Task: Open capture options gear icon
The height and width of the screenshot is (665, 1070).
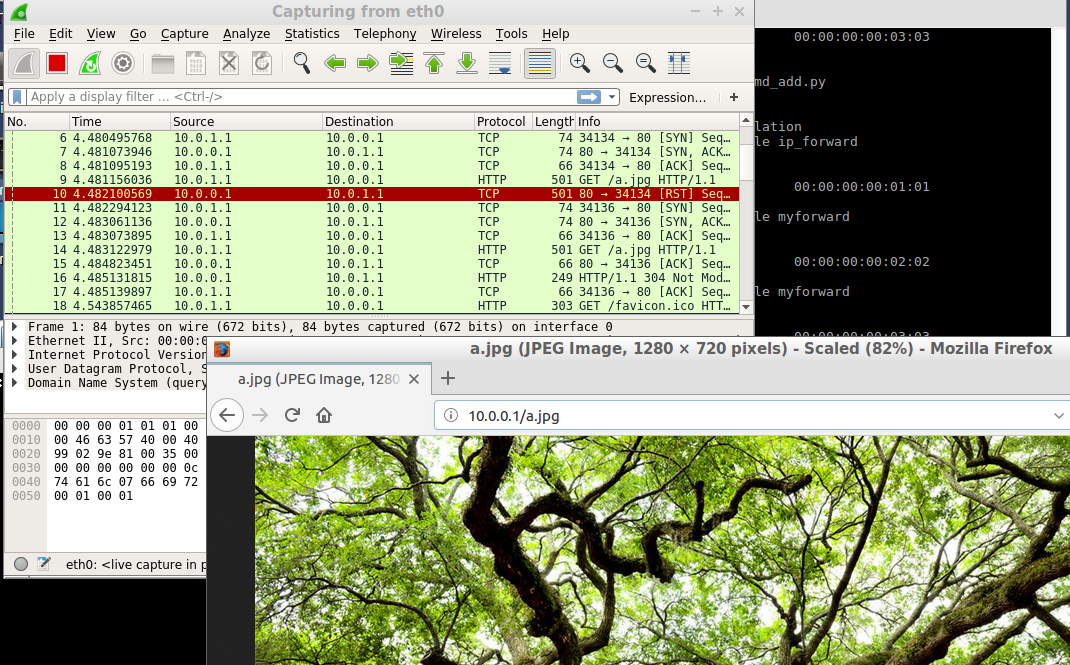Action: 123,63
